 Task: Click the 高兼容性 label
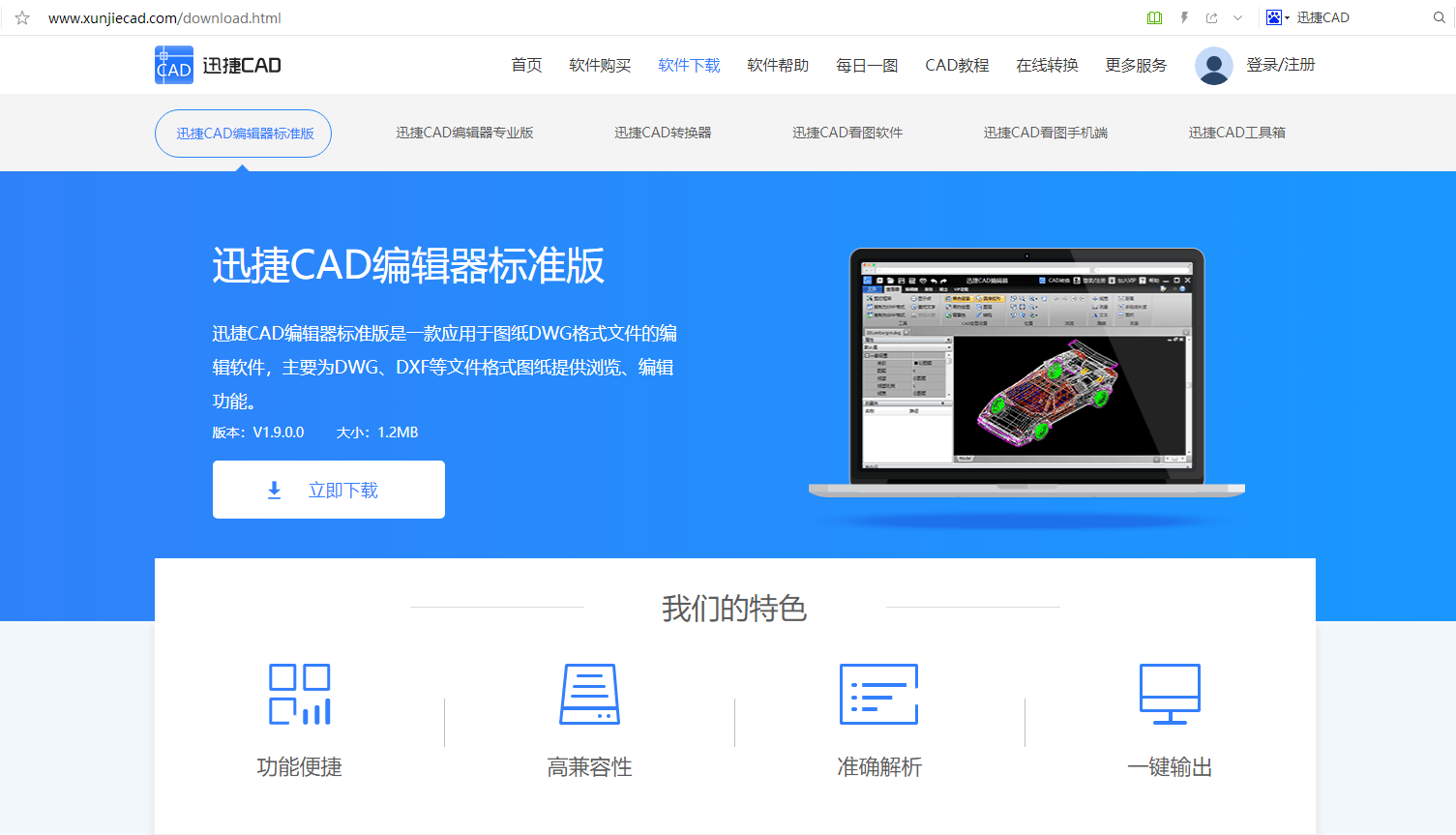tap(590, 767)
